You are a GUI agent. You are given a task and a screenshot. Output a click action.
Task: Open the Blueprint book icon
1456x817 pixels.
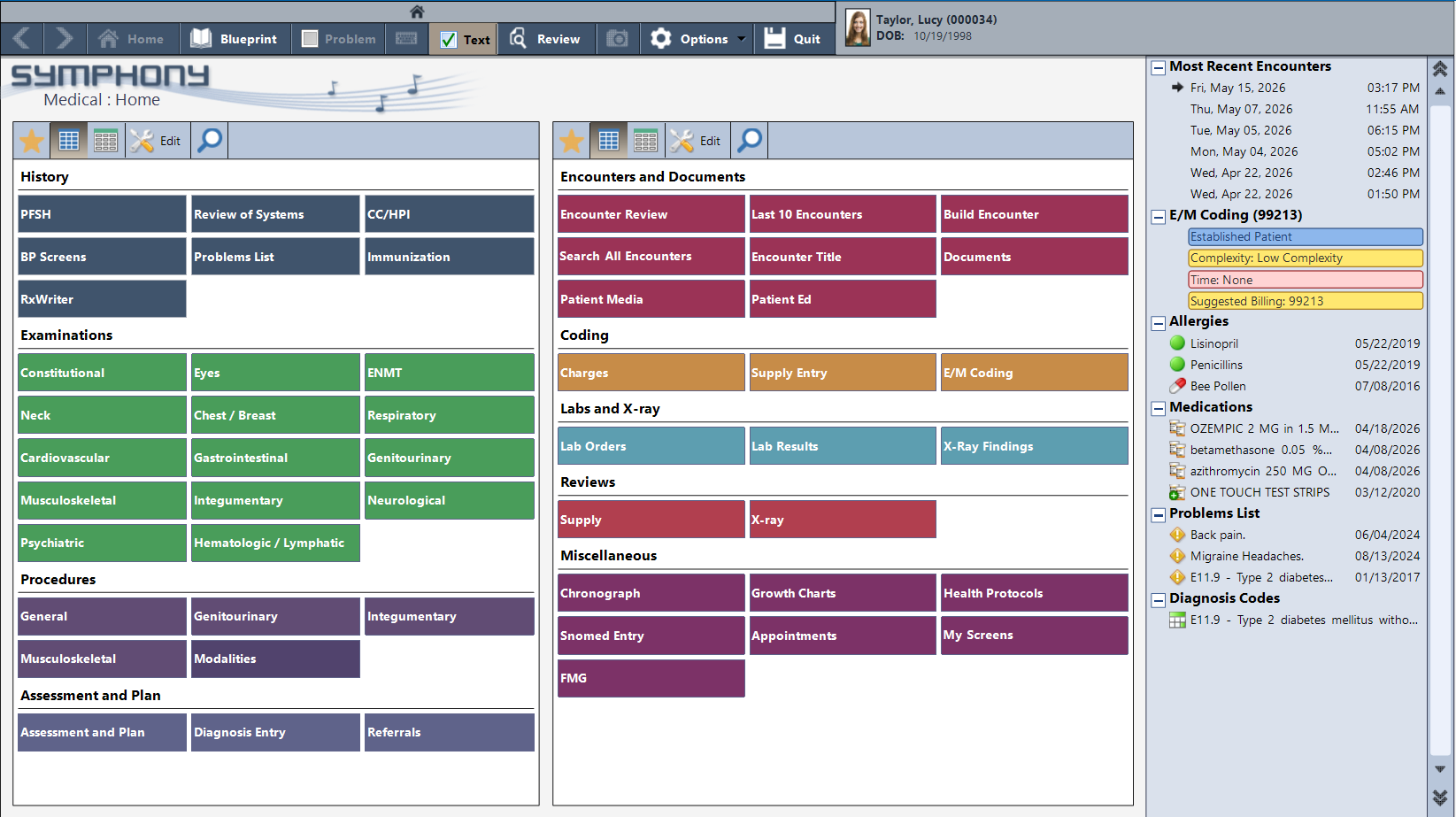tap(202, 38)
